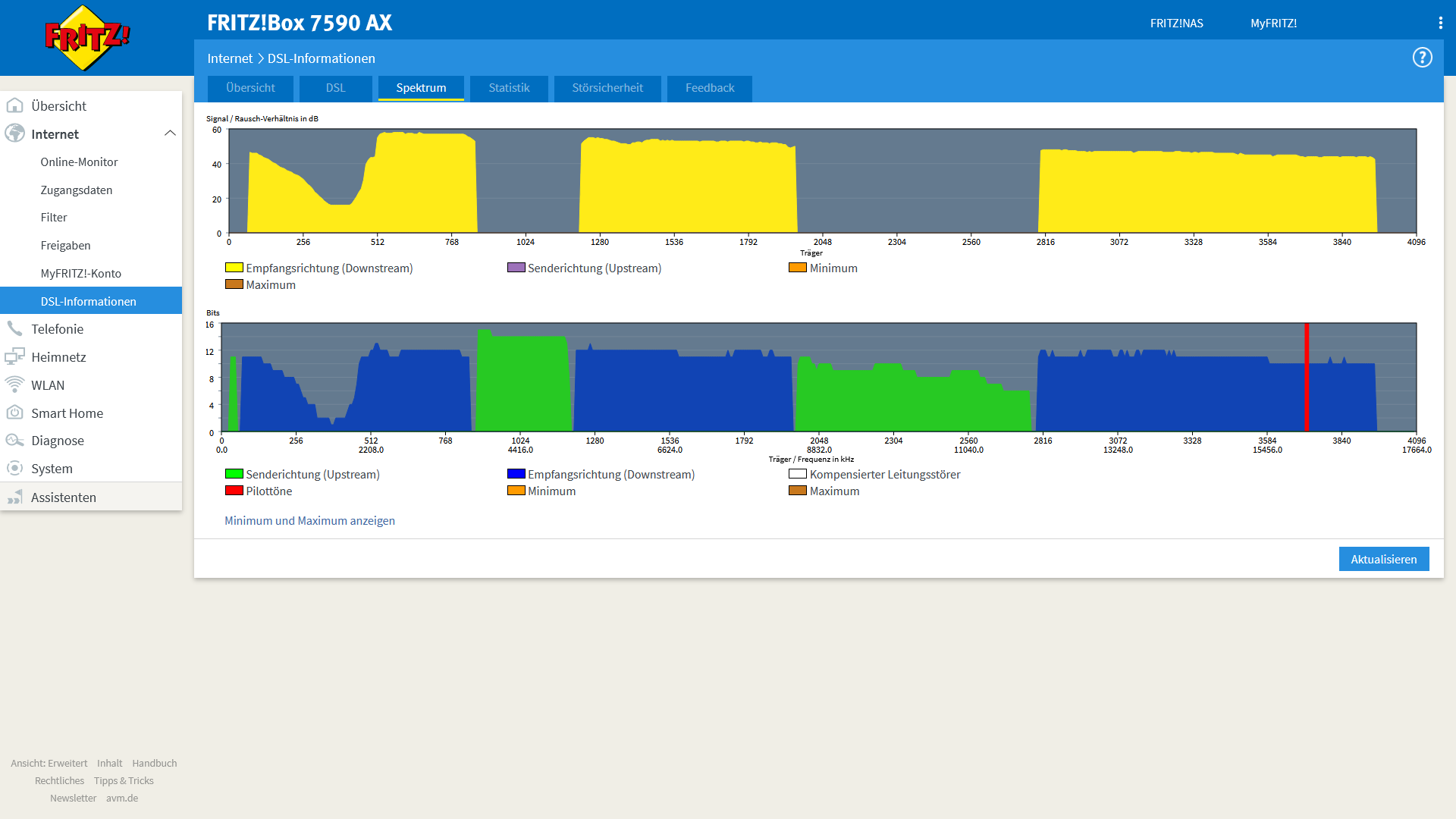Click the Assistenten wizard icon
The width and height of the screenshot is (1456, 819).
click(x=14, y=497)
